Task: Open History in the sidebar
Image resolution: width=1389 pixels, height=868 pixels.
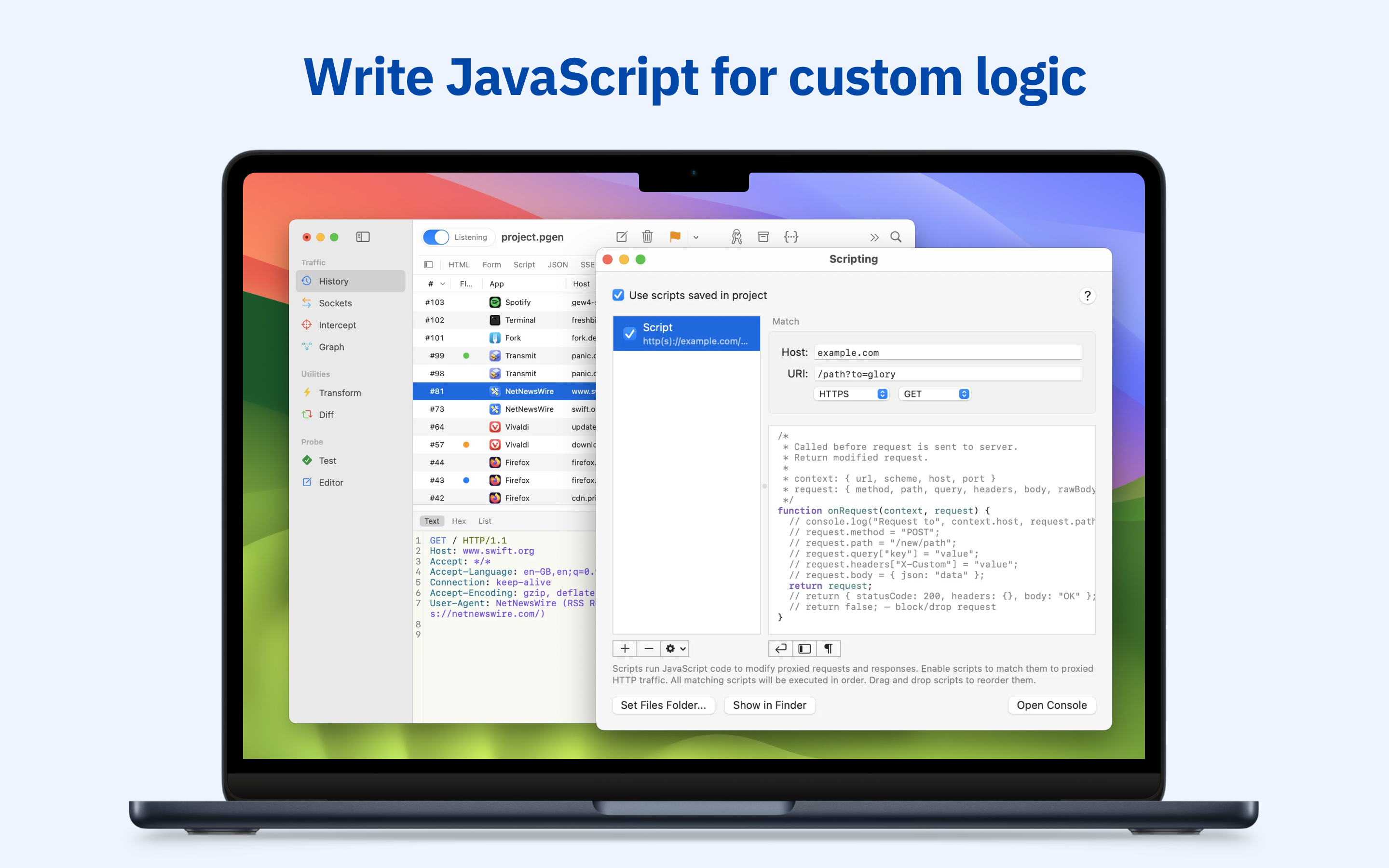Action: point(351,281)
